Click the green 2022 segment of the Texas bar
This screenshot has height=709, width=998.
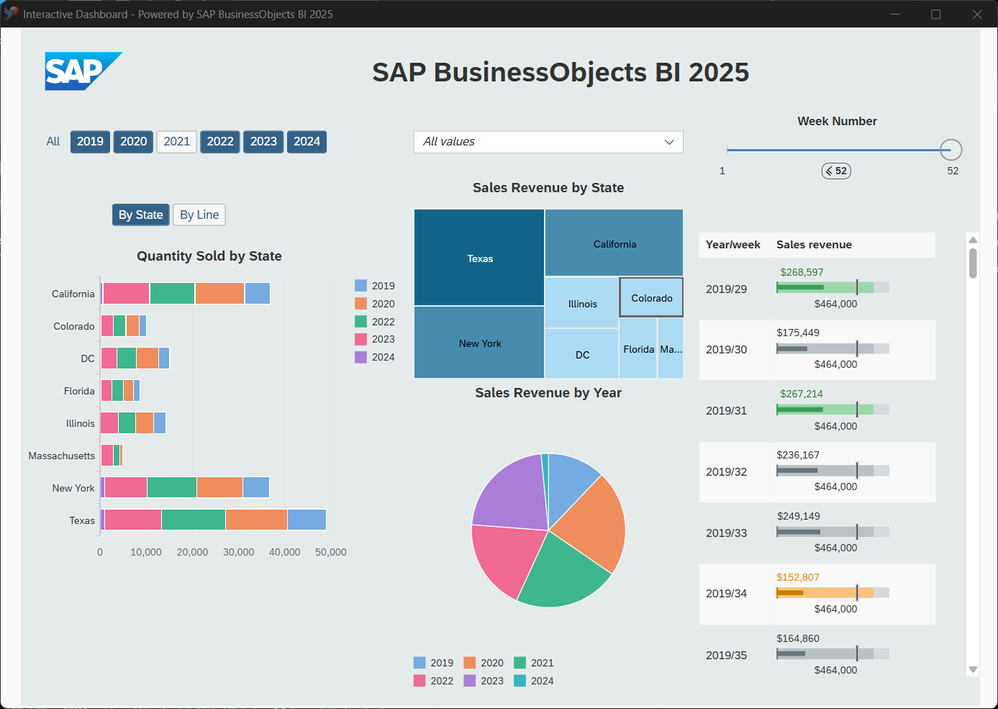193,520
